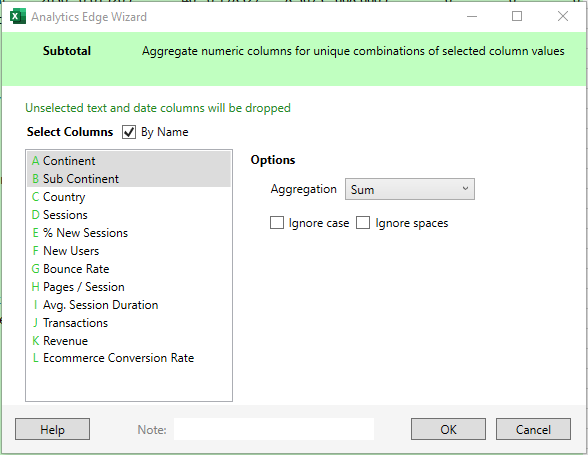The width and height of the screenshot is (588, 455).
Task: Open the Aggregation dropdown
Action: [x=410, y=189]
